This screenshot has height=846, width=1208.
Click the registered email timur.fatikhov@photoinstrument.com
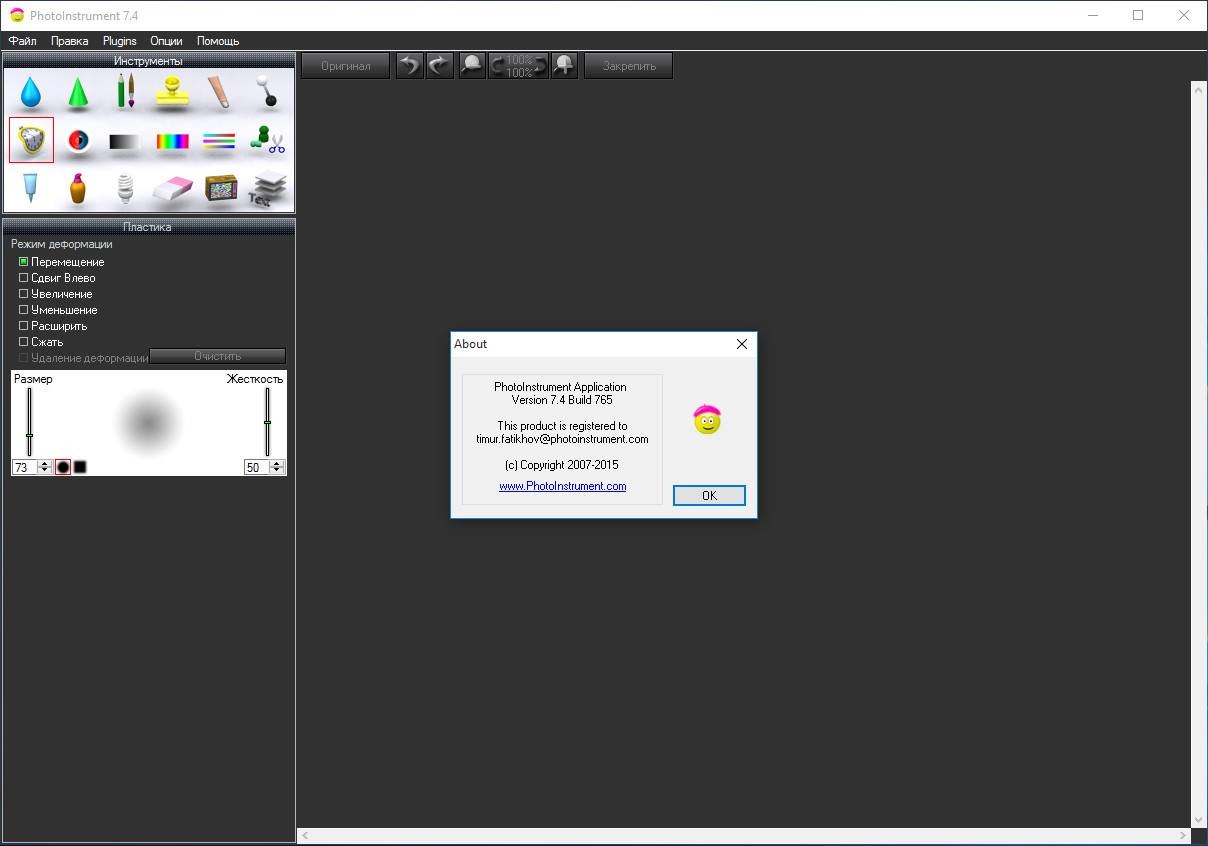pos(562,439)
